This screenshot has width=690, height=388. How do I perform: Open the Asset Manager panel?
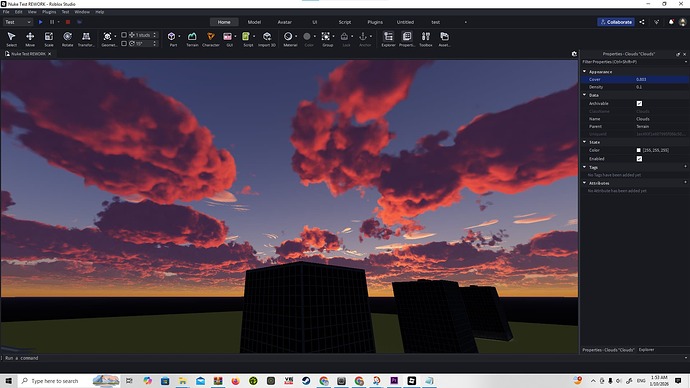[x=444, y=39]
